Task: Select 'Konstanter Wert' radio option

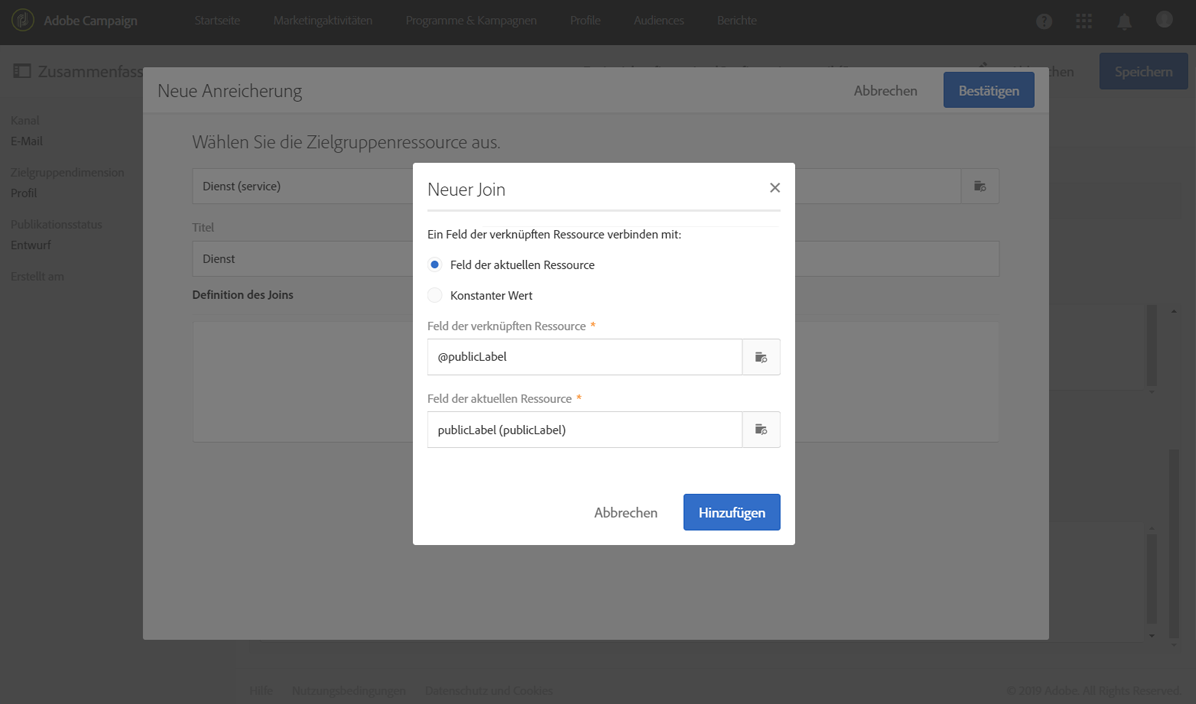Action: 435,295
